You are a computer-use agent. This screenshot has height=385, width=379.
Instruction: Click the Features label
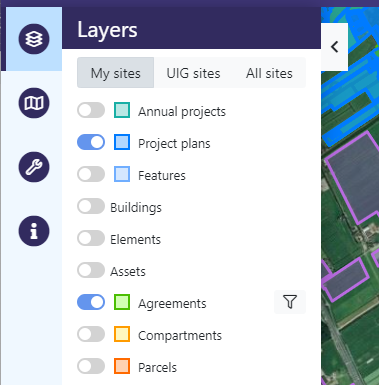[162, 176]
